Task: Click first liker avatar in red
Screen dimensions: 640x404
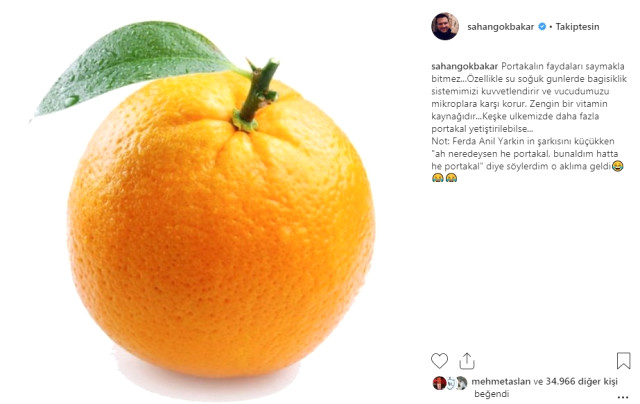Action: [439, 383]
